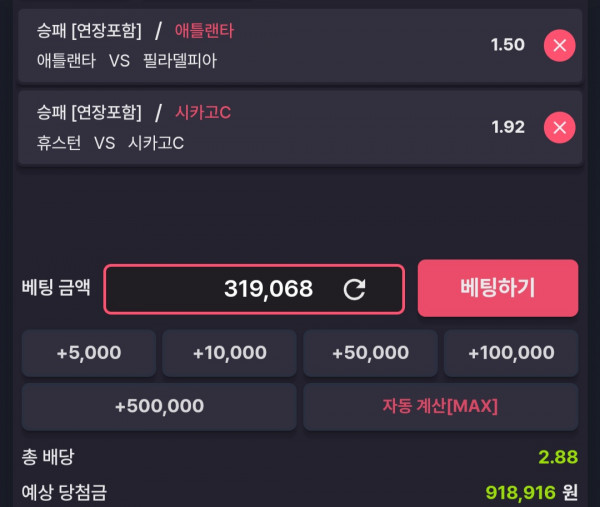The height and width of the screenshot is (507, 600).
Task: Select the 애틀랜타 VS 필라델피아 match row
Action: 300,46
